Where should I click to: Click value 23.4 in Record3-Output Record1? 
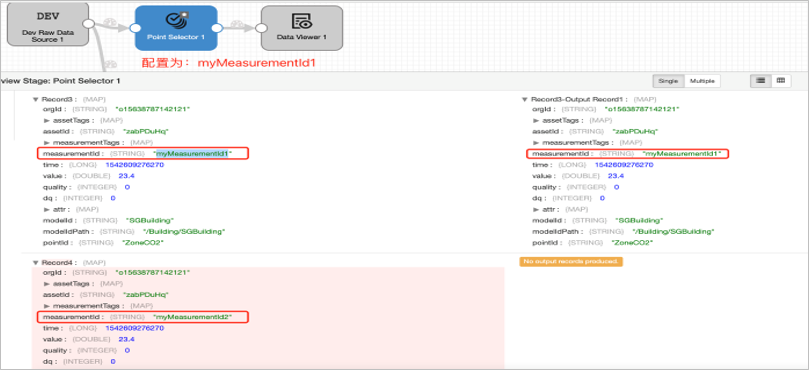(x=616, y=176)
